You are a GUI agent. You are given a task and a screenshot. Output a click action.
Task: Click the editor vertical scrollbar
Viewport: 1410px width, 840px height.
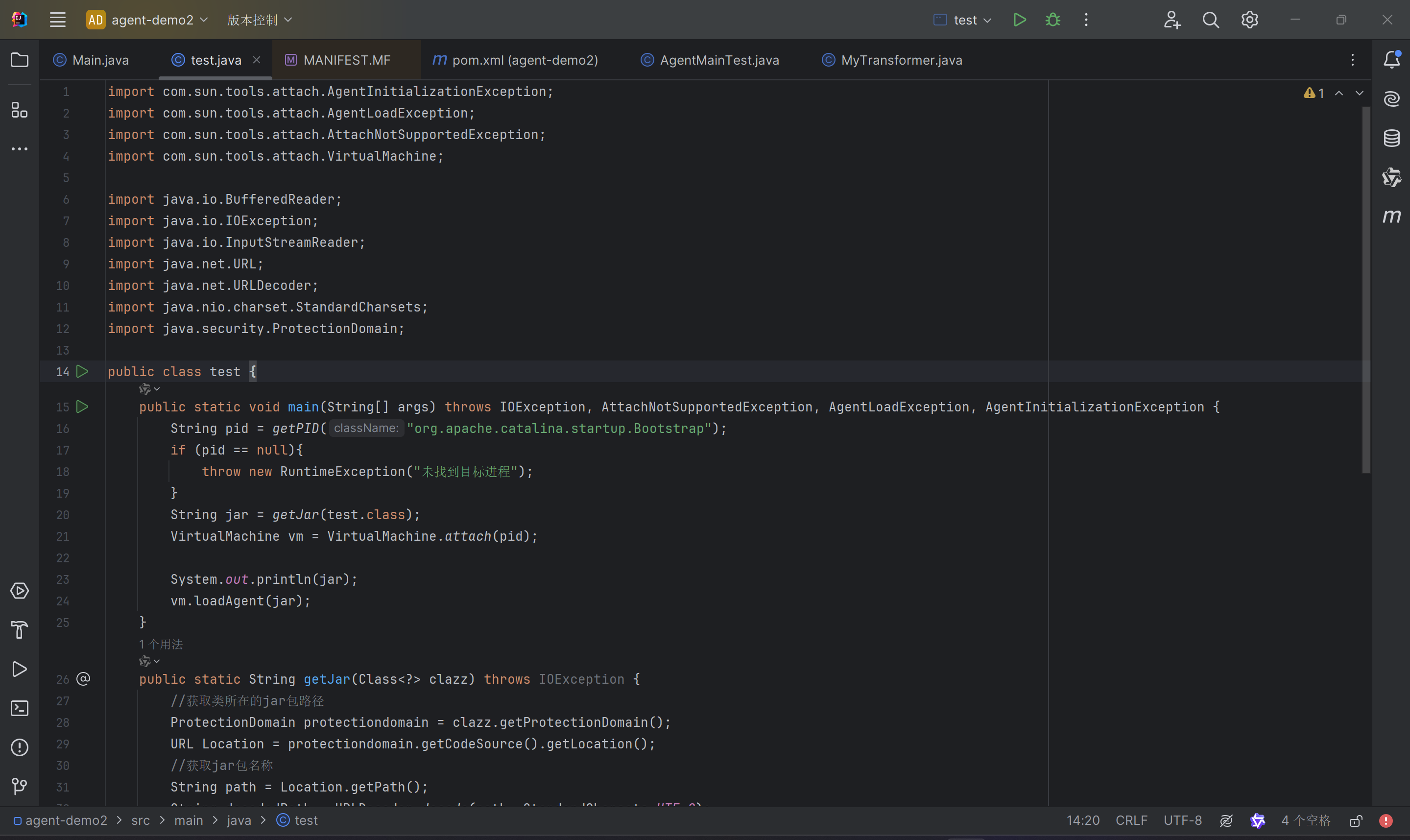pos(1366,288)
